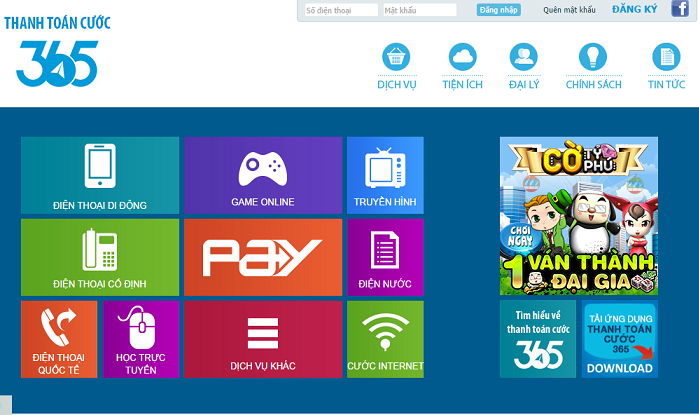Screen dimensions: 699x415
Task: Focus the Mật khẩu password field
Action: coord(419,10)
